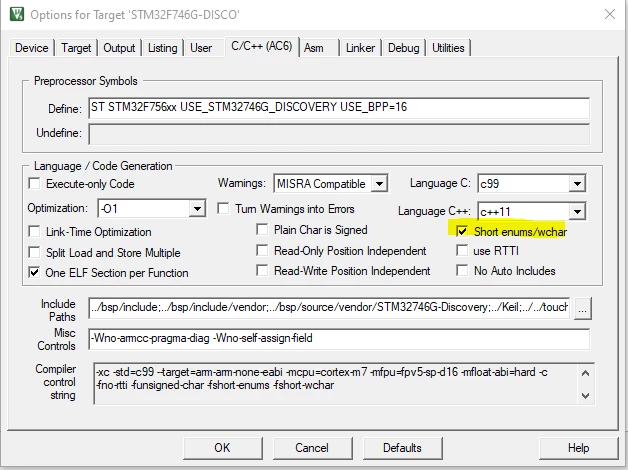Click compiler control string scroll up arrow
Screen dimensions: 628x470
pyautogui.click(x=585, y=373)
